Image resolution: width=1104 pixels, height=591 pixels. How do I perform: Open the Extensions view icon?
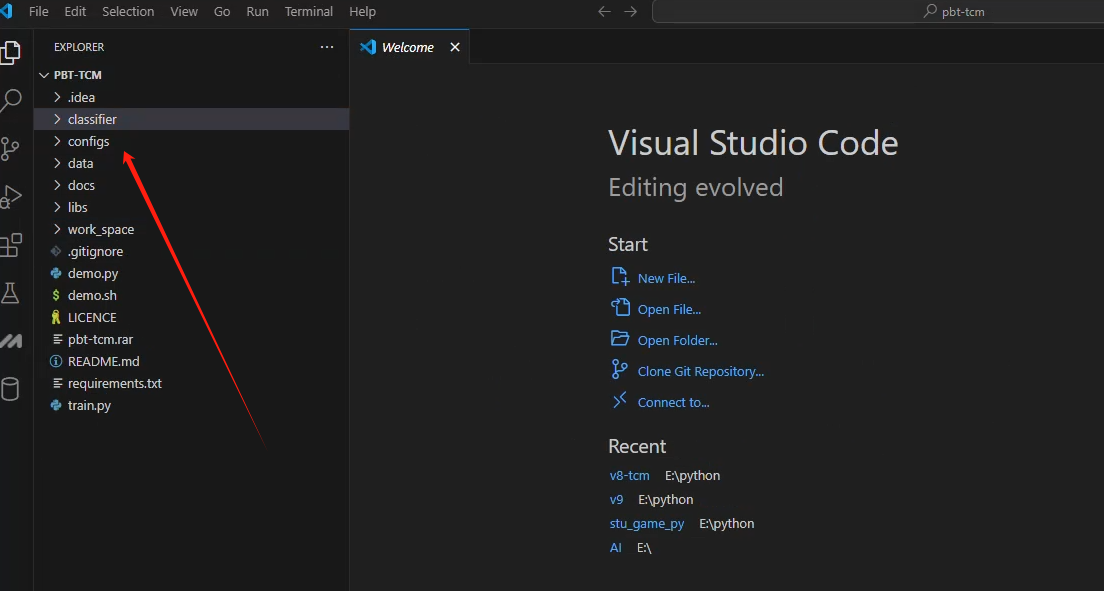11,245
